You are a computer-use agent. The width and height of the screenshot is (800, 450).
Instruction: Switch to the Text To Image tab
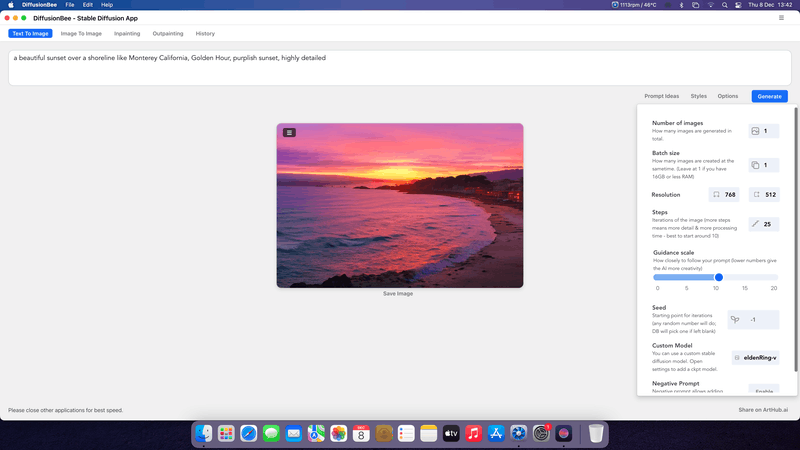click(x=30, y=34)
